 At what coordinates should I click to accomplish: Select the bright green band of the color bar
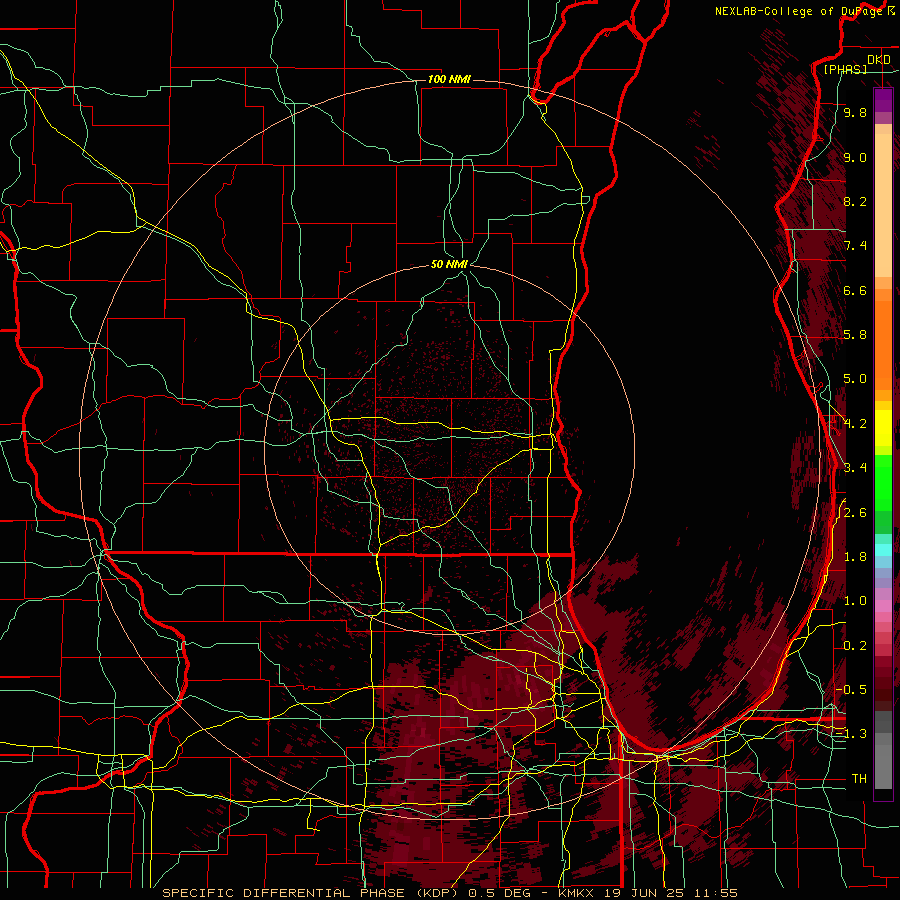point(883,483)
